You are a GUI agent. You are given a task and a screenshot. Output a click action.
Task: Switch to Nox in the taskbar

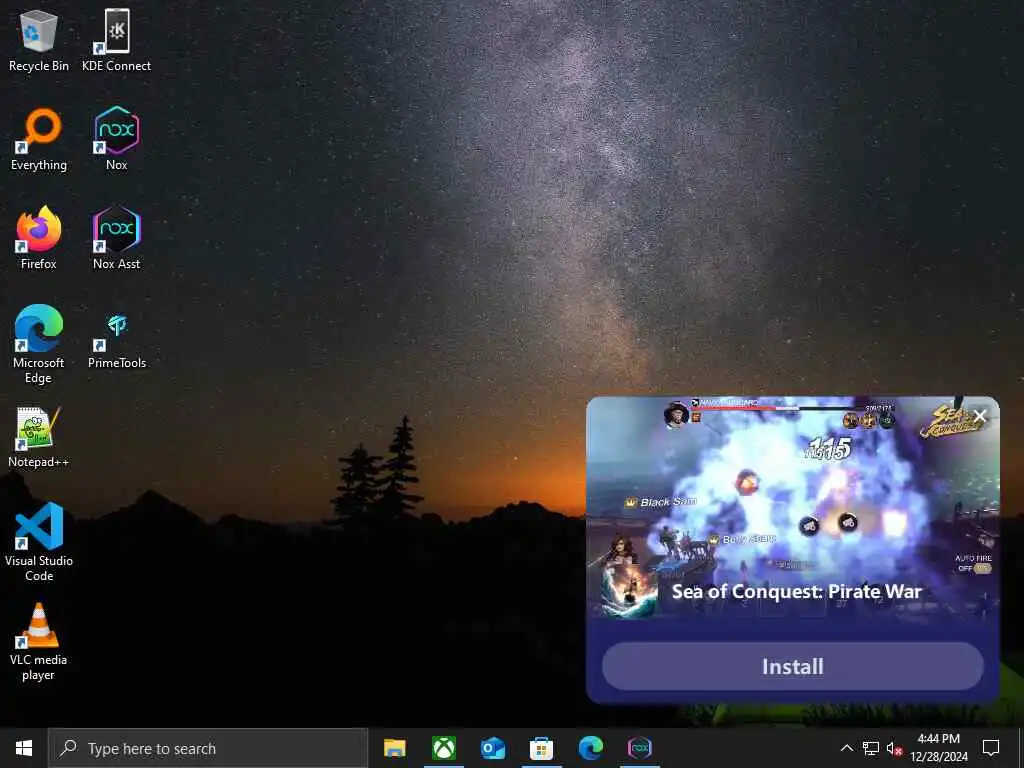coord(639,748)
